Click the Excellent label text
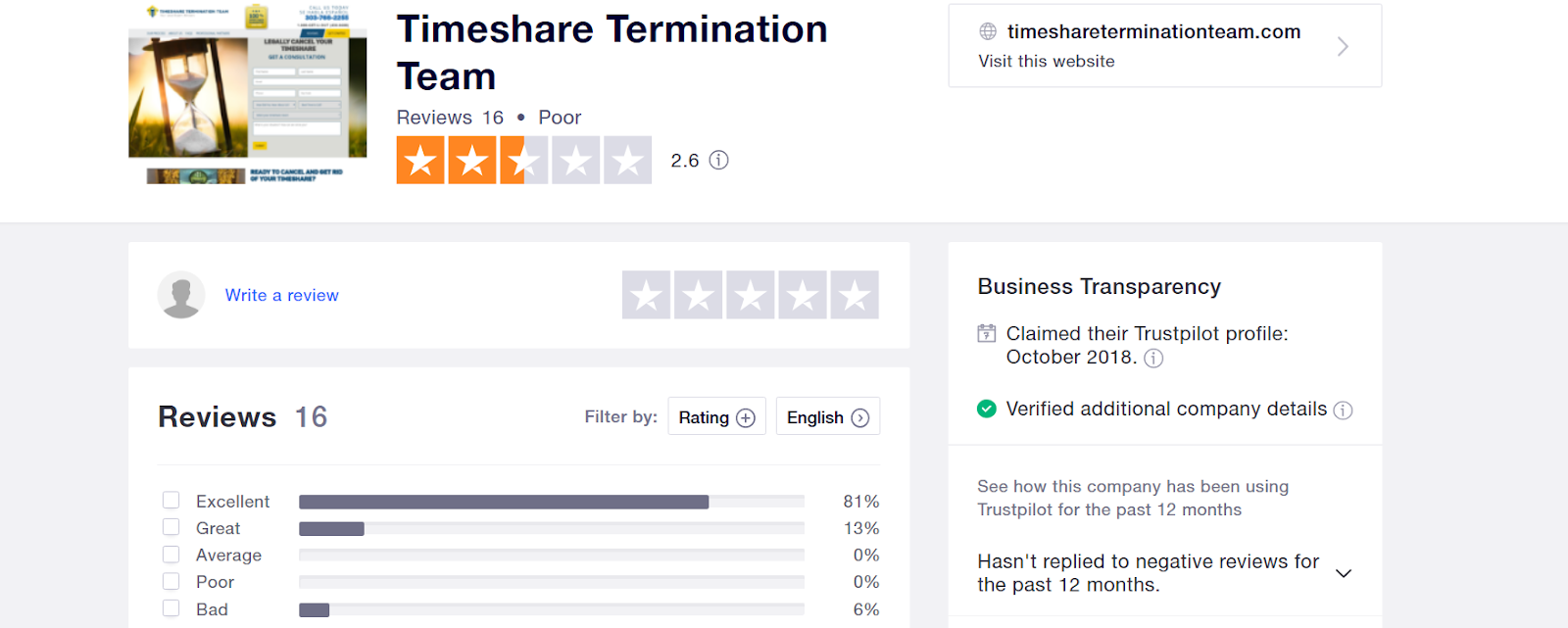Viewport: 1568px width, 628px height. click(x=232, y=502)
